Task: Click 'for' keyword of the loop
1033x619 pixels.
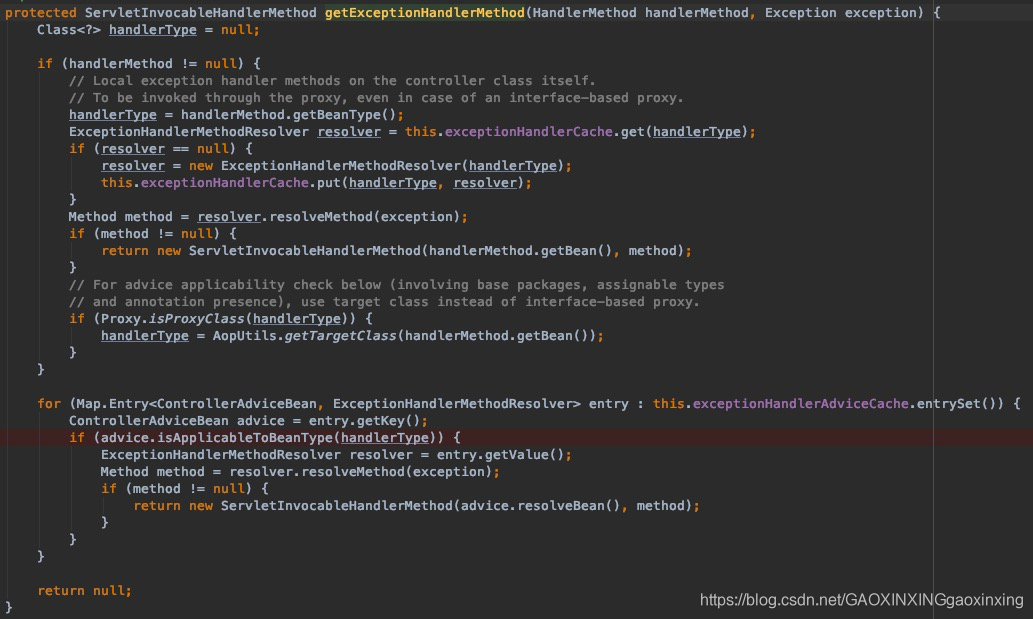Action: (49, 404)
